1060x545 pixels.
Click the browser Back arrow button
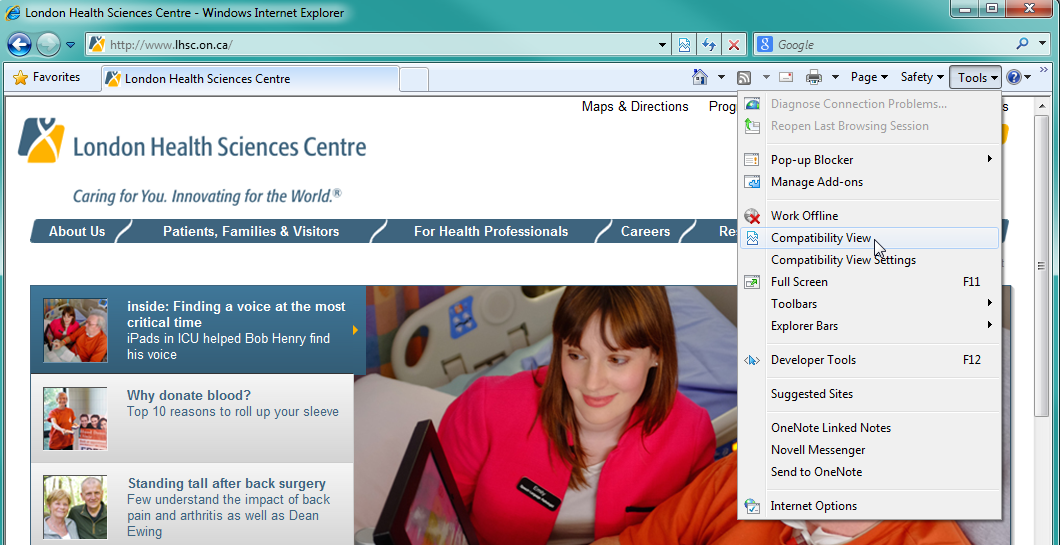[19, 45]
